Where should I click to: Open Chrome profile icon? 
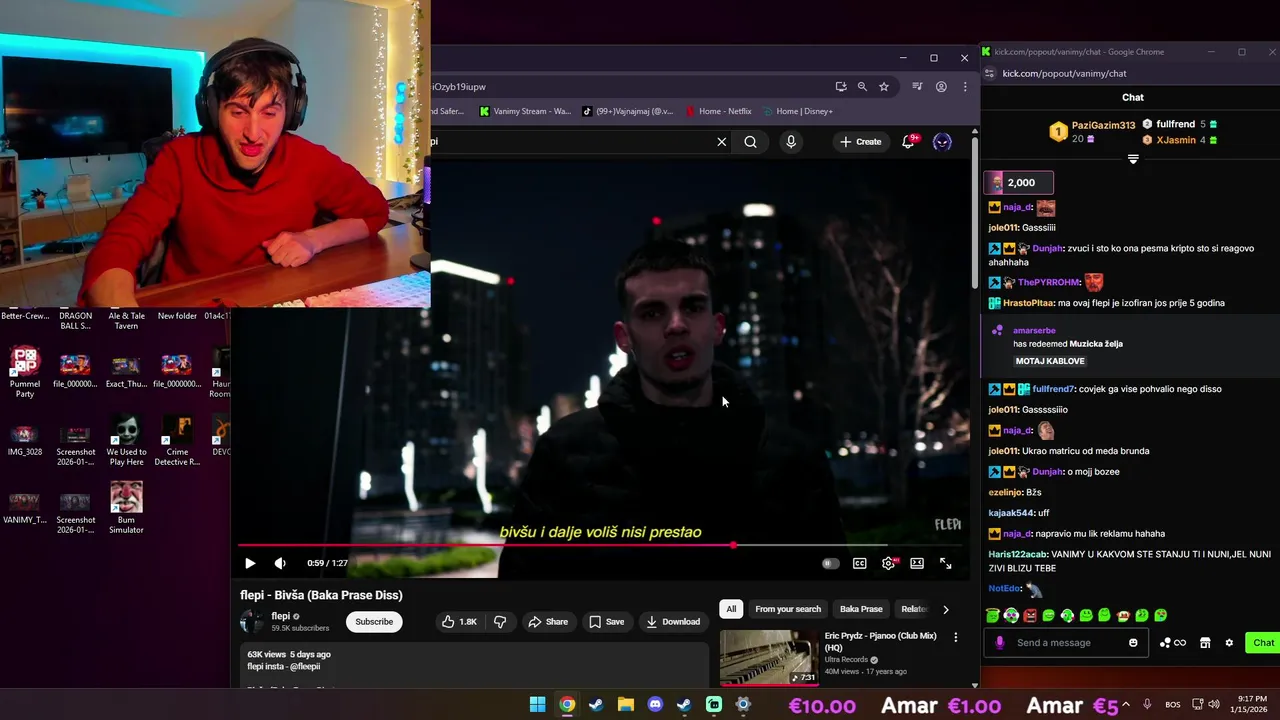tap(941, 87)
